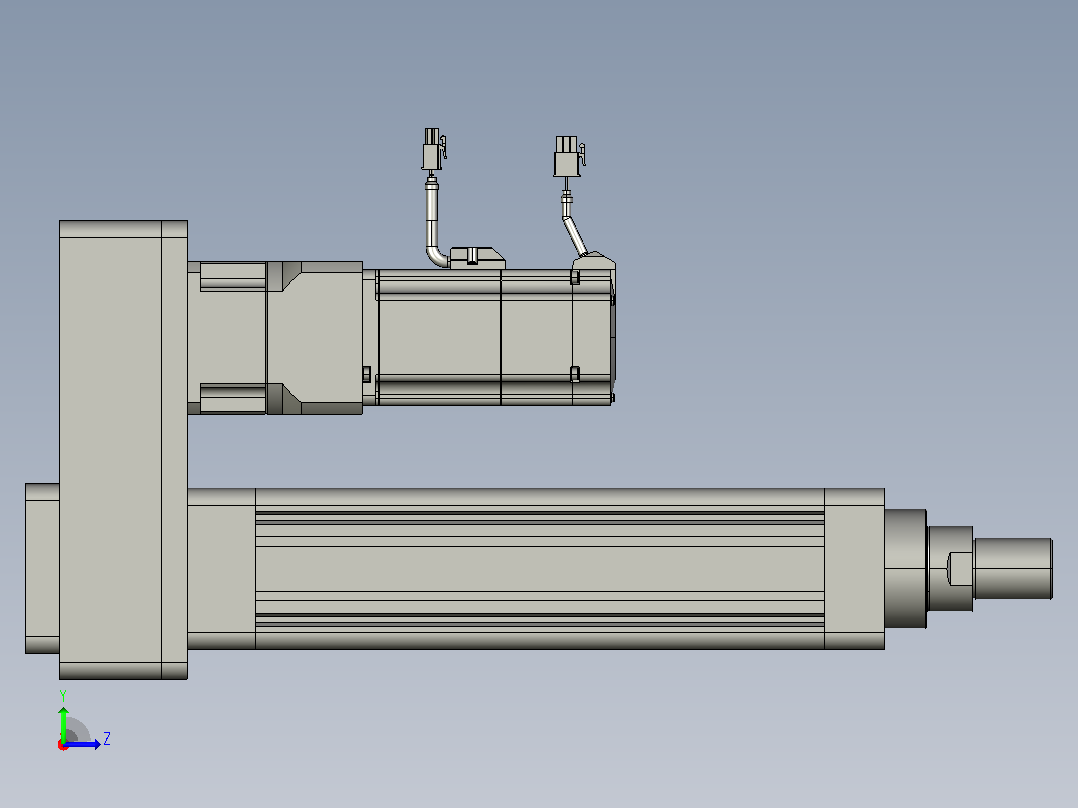Image resolution: width=1078 pixels, height=808 pixels.
Task: Click the green Y axis arrow
Action: 63,724
